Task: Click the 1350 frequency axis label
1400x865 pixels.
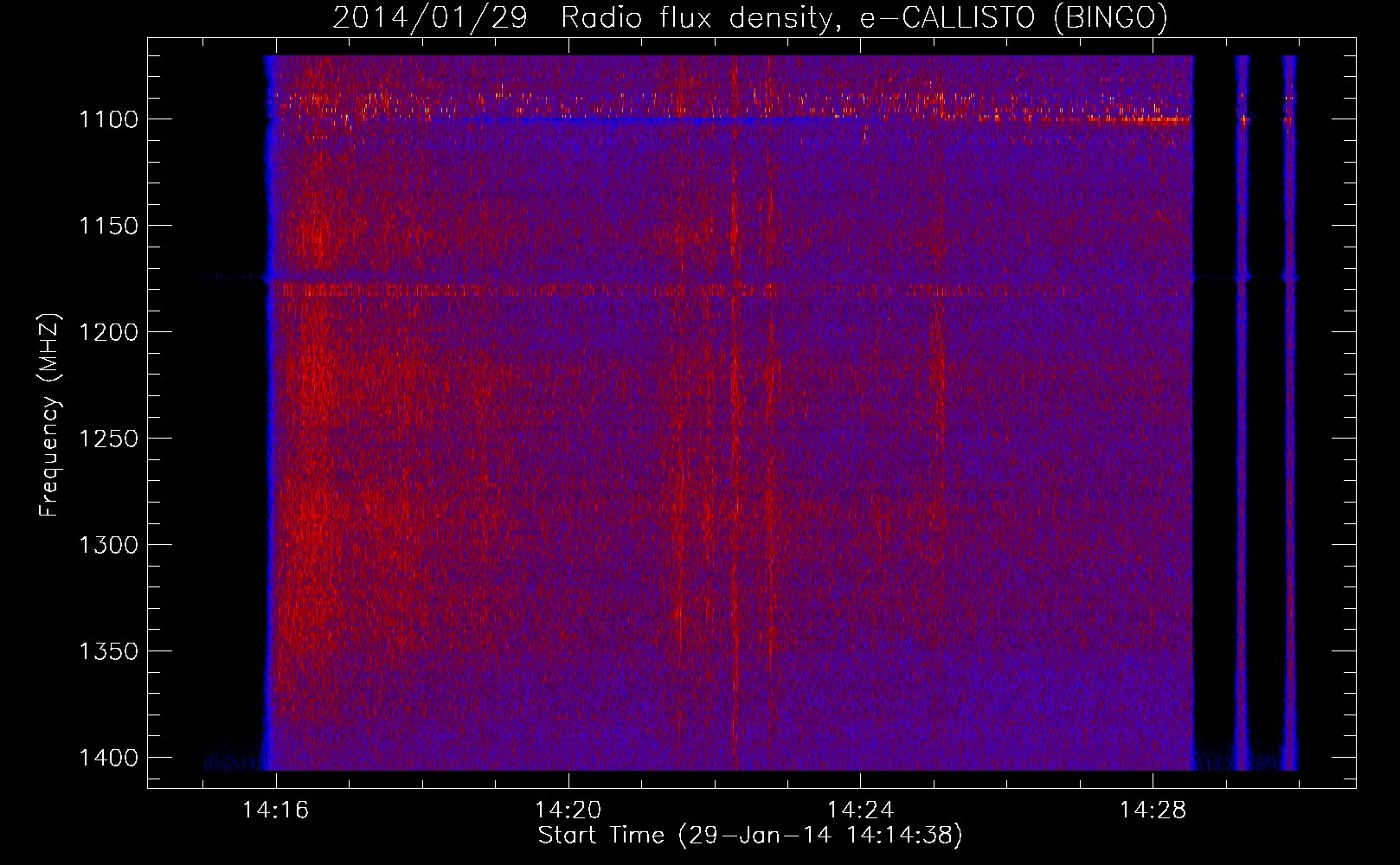Action: [108, 651]
